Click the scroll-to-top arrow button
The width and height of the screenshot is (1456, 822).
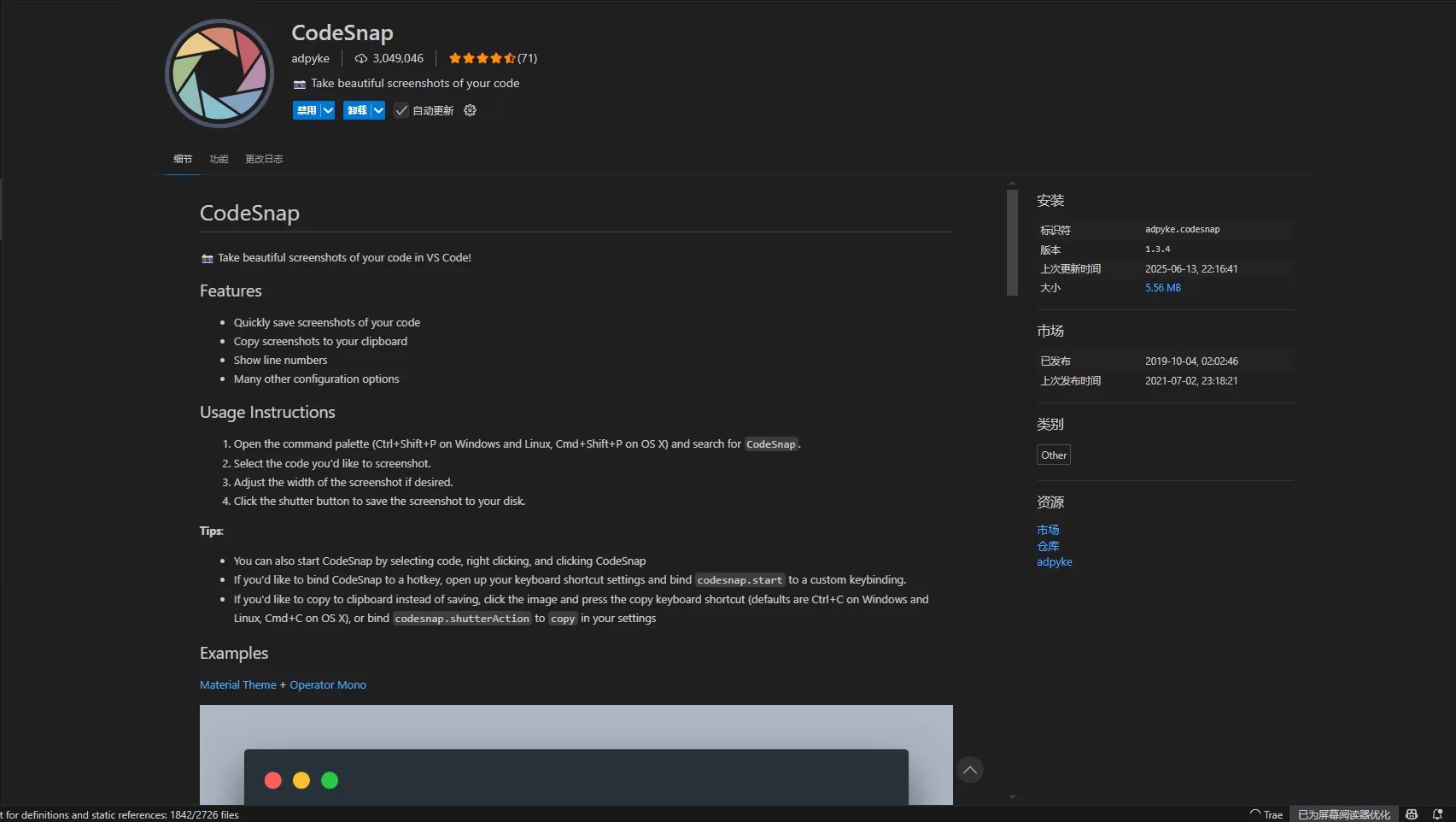[x=970, y=770]
